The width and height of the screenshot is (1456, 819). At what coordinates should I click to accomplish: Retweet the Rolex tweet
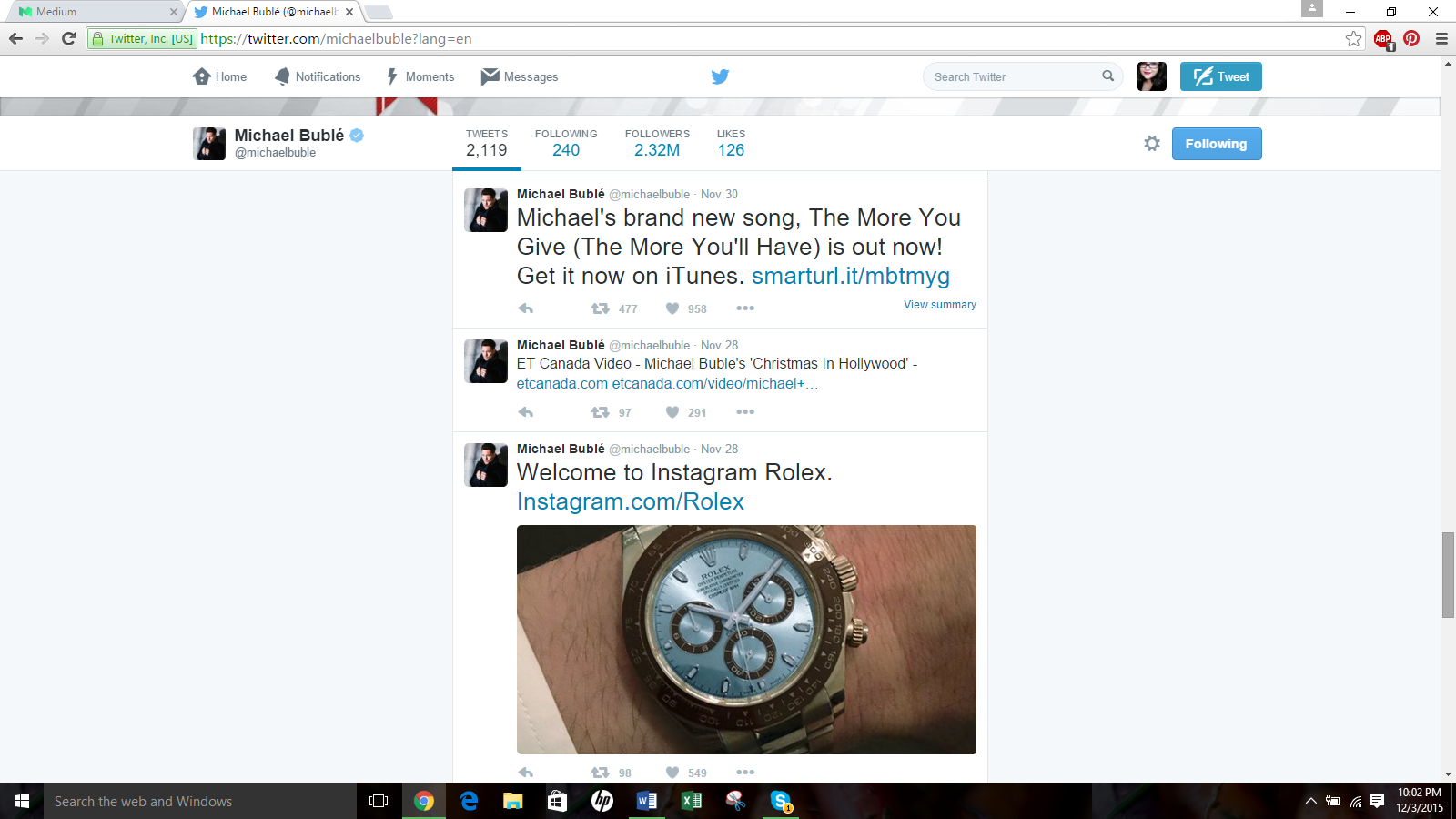click(x=600, y=773)
